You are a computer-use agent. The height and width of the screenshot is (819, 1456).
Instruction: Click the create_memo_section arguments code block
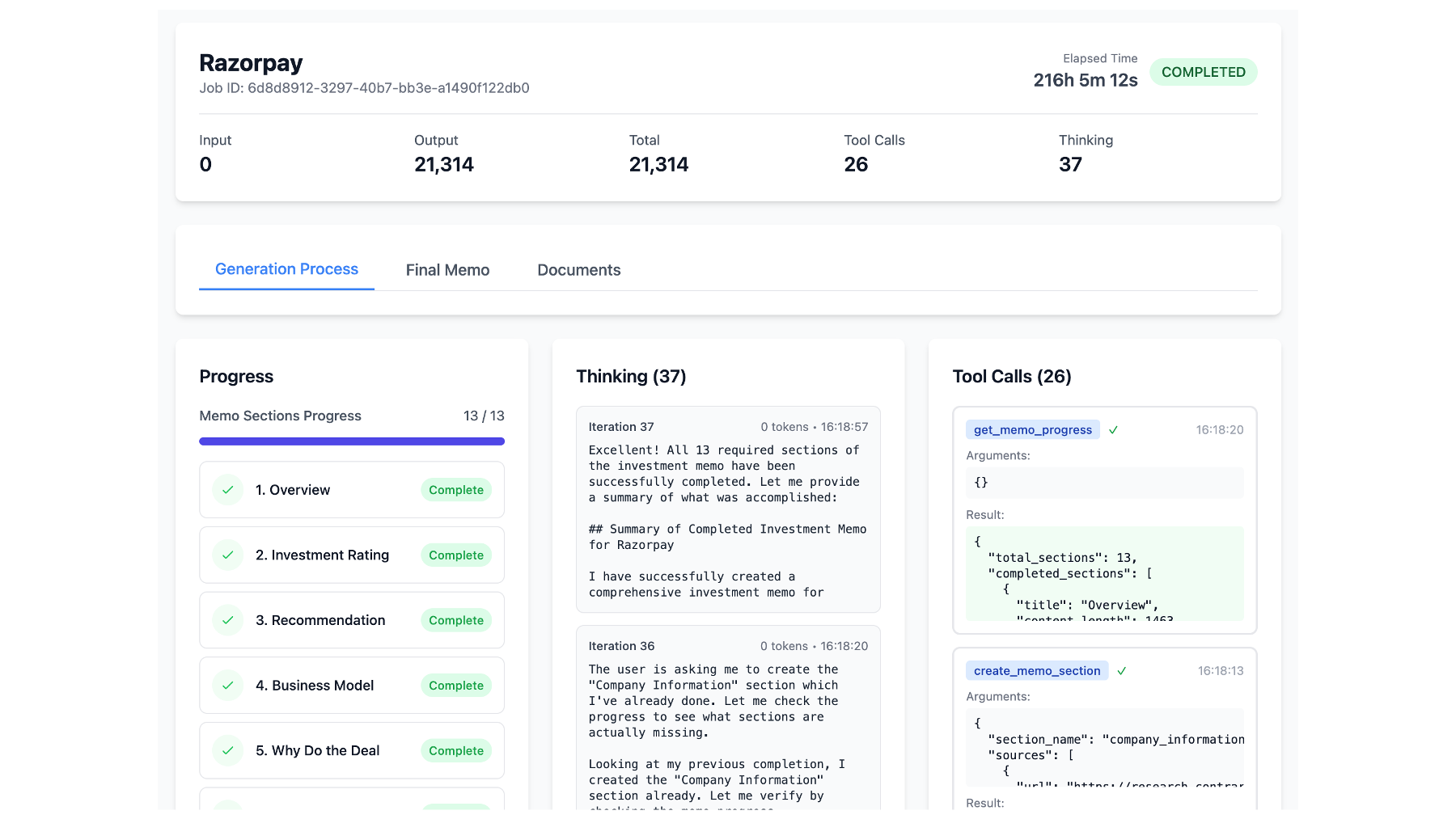pyautogui.click(x=1104, y=748)
